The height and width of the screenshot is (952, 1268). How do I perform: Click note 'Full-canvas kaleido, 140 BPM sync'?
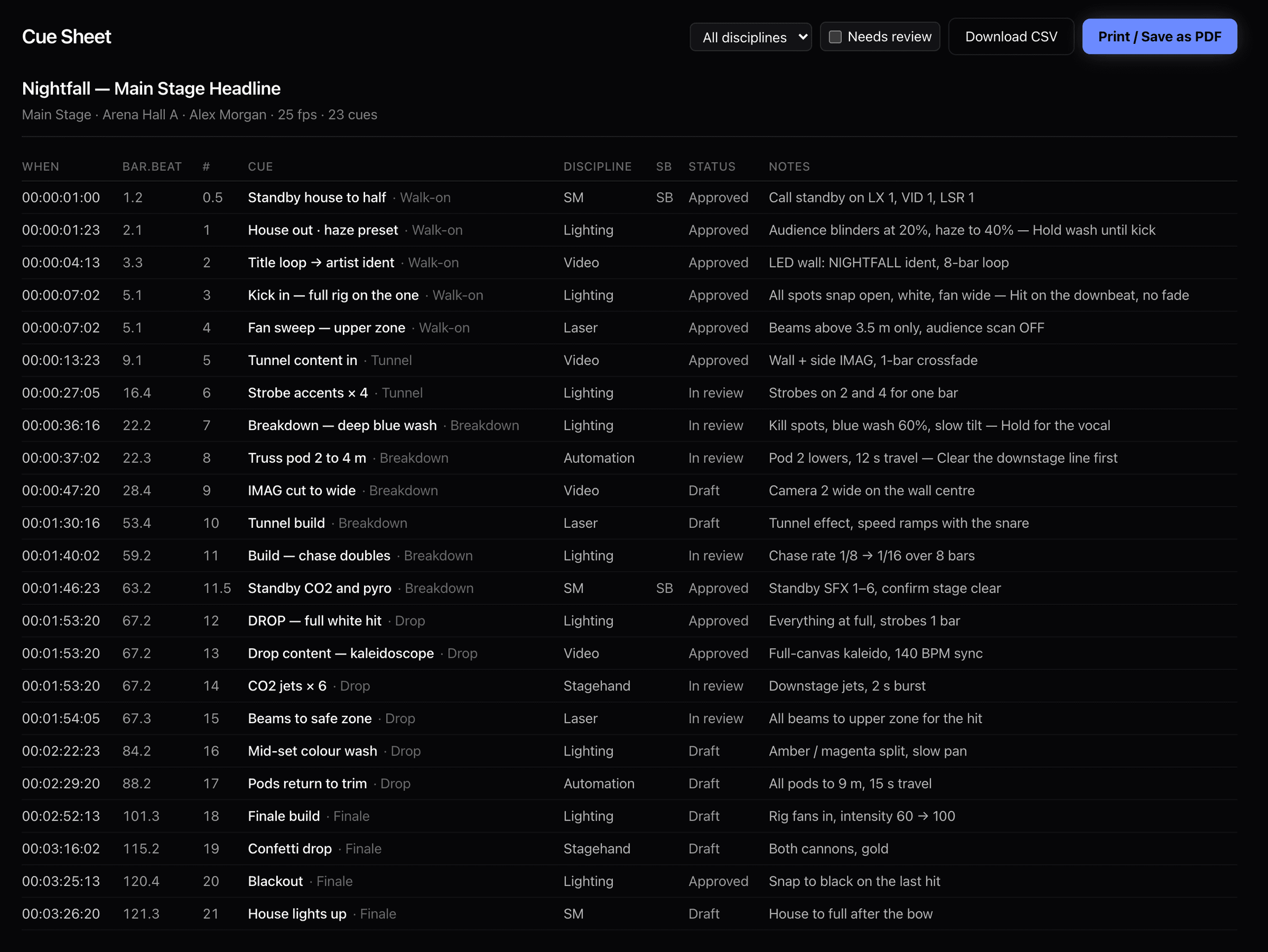click(875, 654)
